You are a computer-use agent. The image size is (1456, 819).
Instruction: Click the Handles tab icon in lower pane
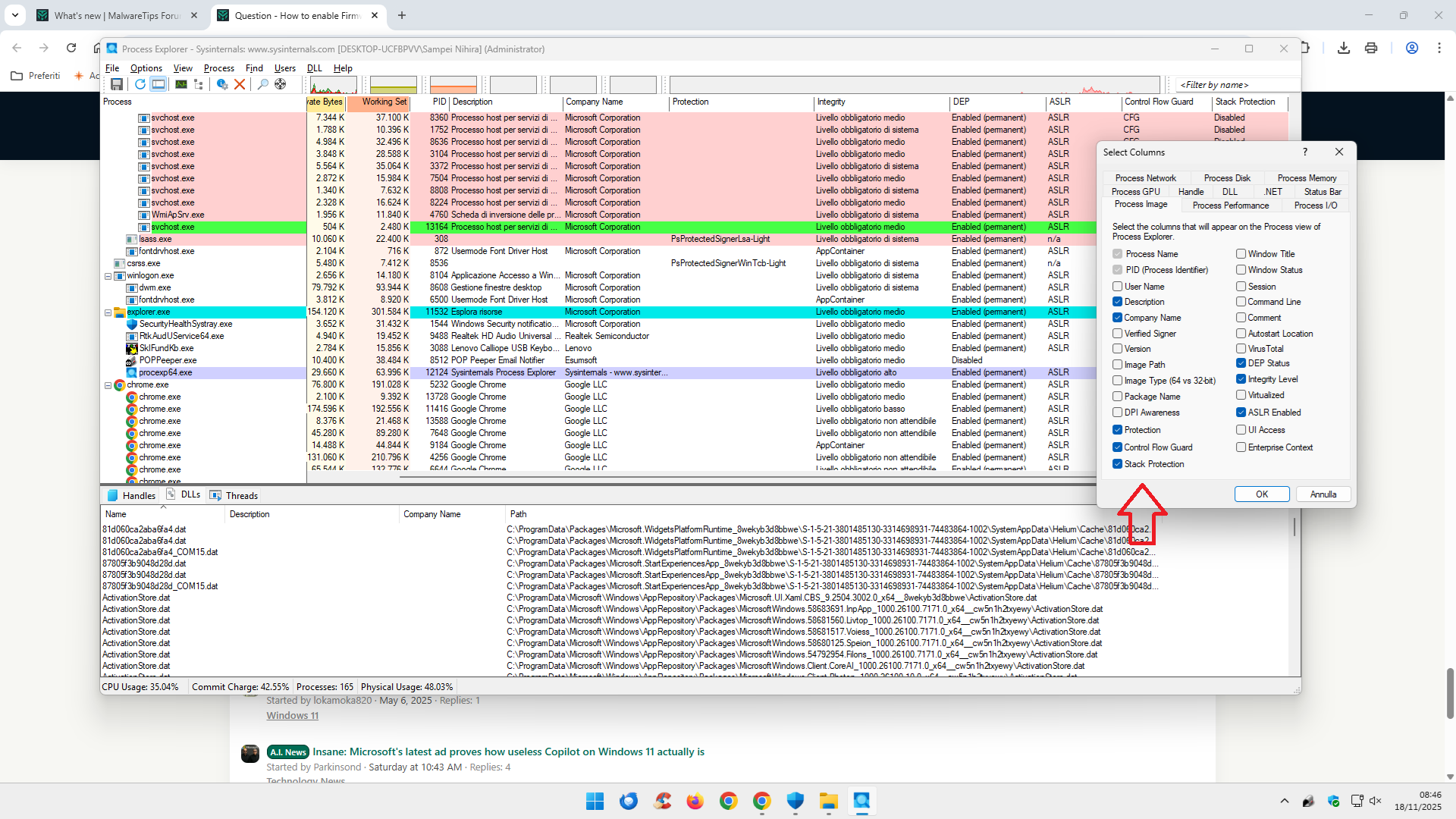pyautogui.click(x=113, y=495)
